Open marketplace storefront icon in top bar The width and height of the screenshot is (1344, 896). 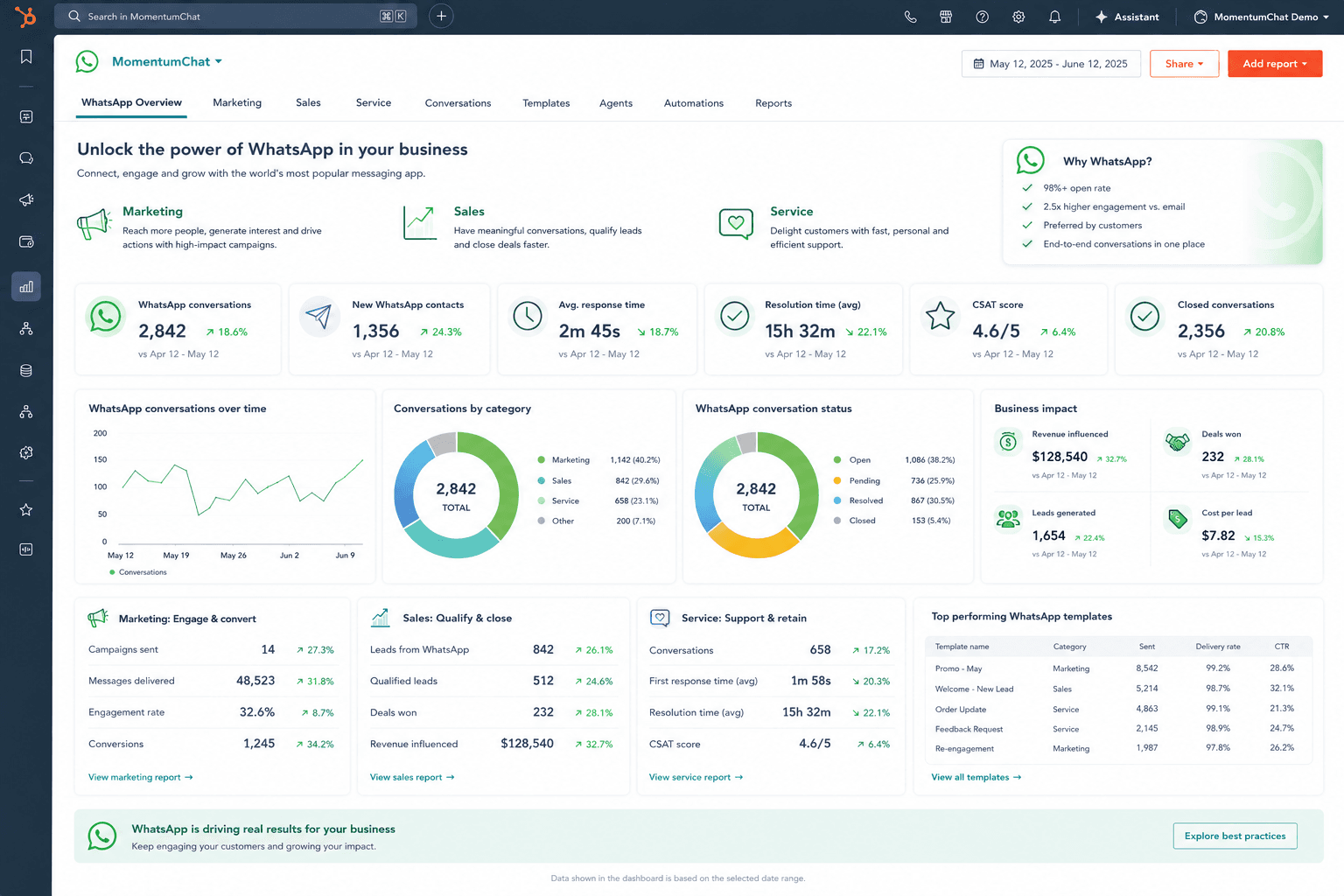coord(946,17)
